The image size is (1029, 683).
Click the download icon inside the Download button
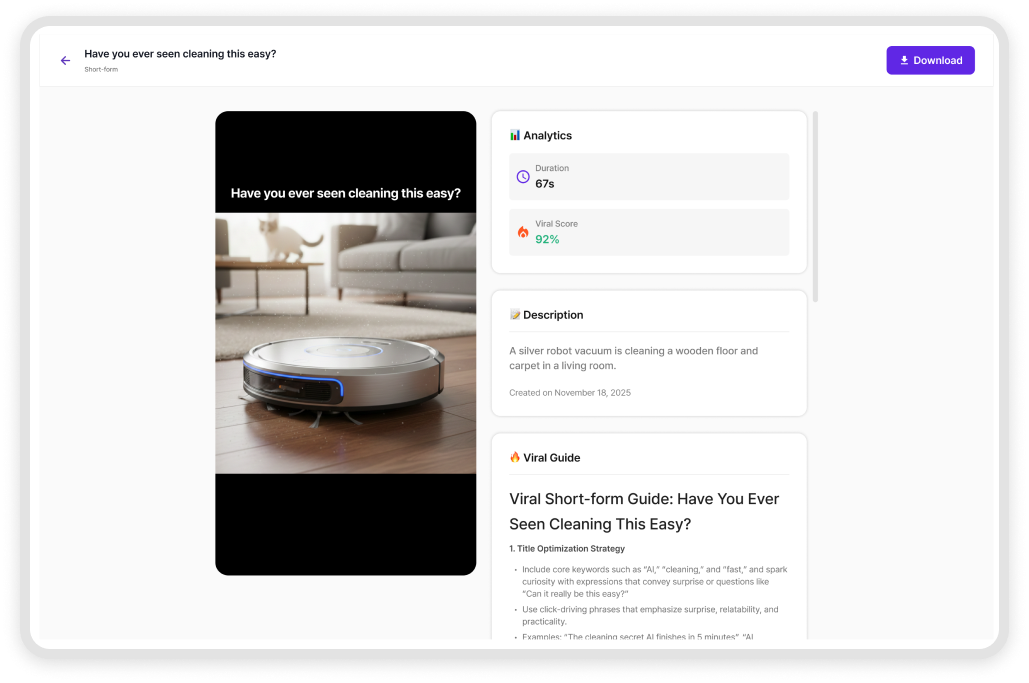click(x=904, y=60)
